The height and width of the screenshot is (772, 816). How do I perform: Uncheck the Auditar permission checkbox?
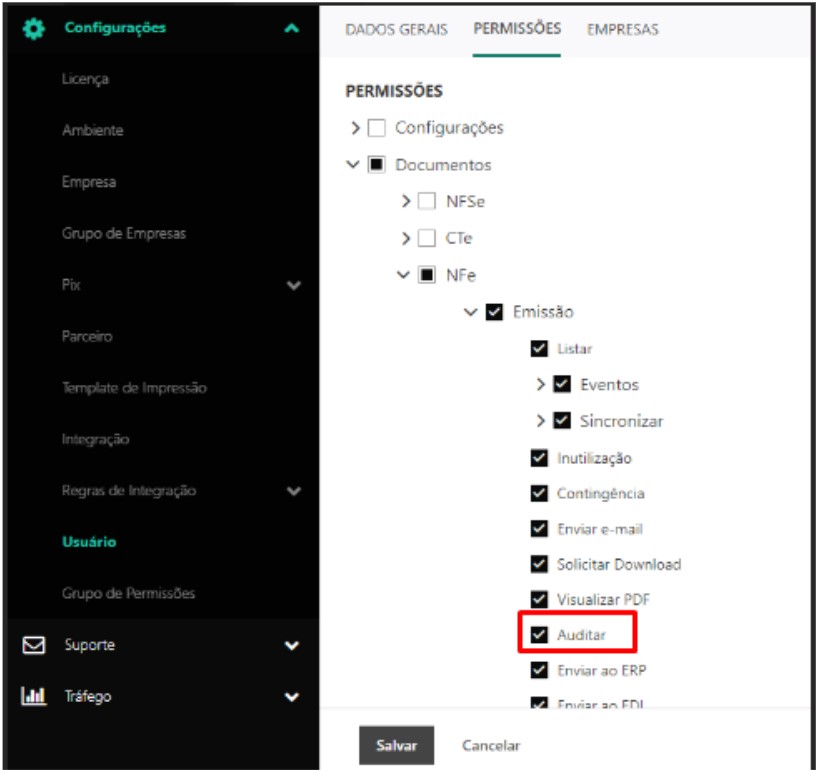[x=540, y=635]
